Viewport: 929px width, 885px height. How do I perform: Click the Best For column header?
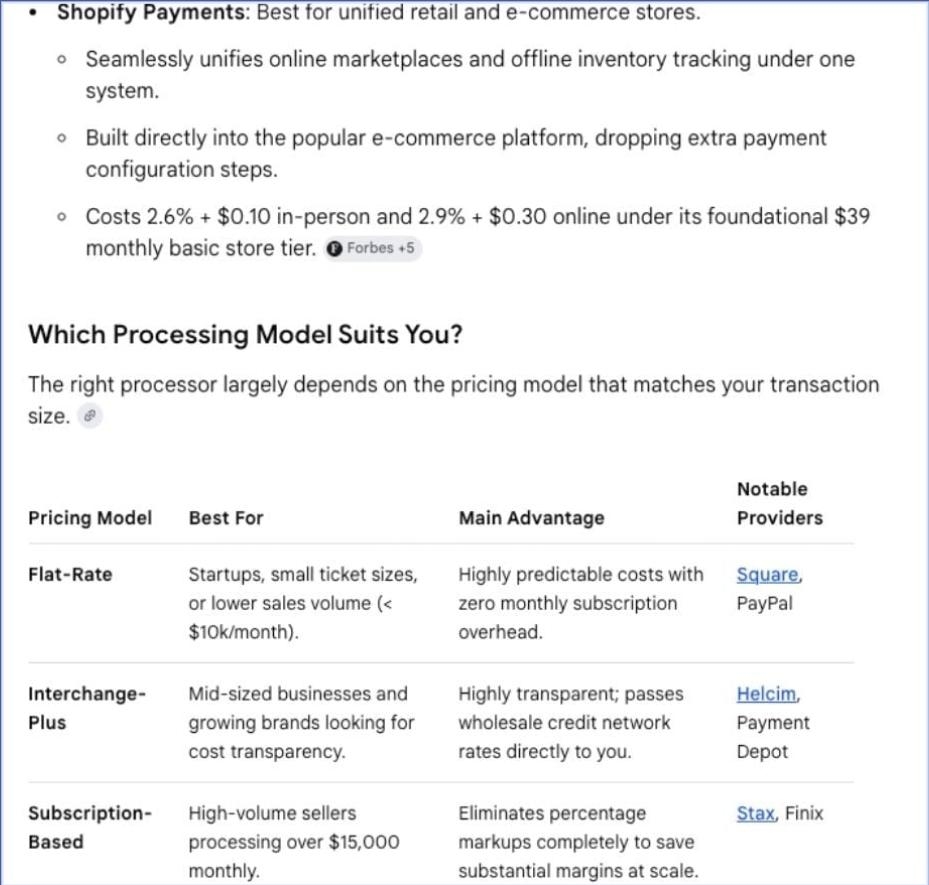pyautogui.click(x=226, y=518)
